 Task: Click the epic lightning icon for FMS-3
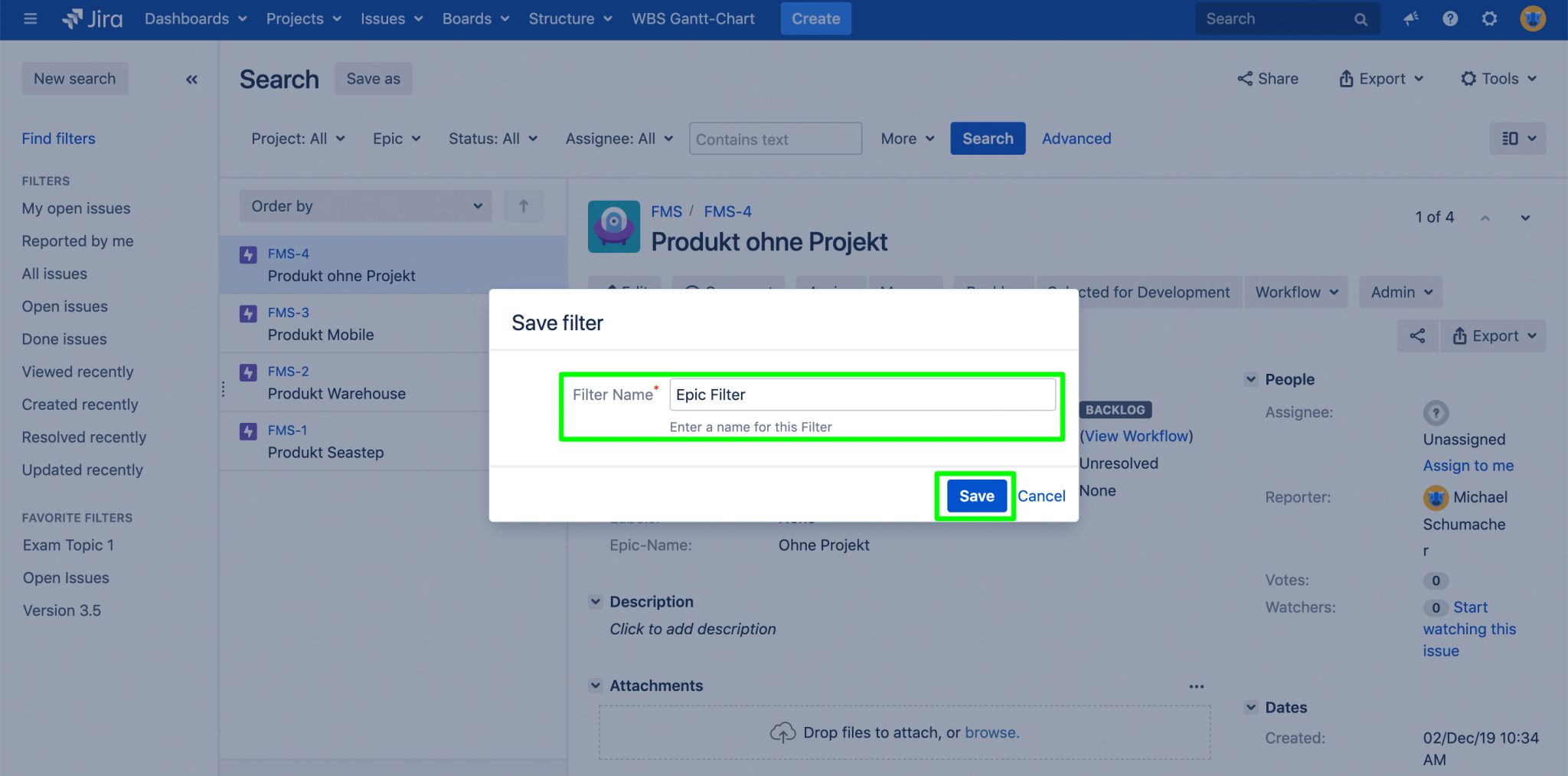point(248,313)
